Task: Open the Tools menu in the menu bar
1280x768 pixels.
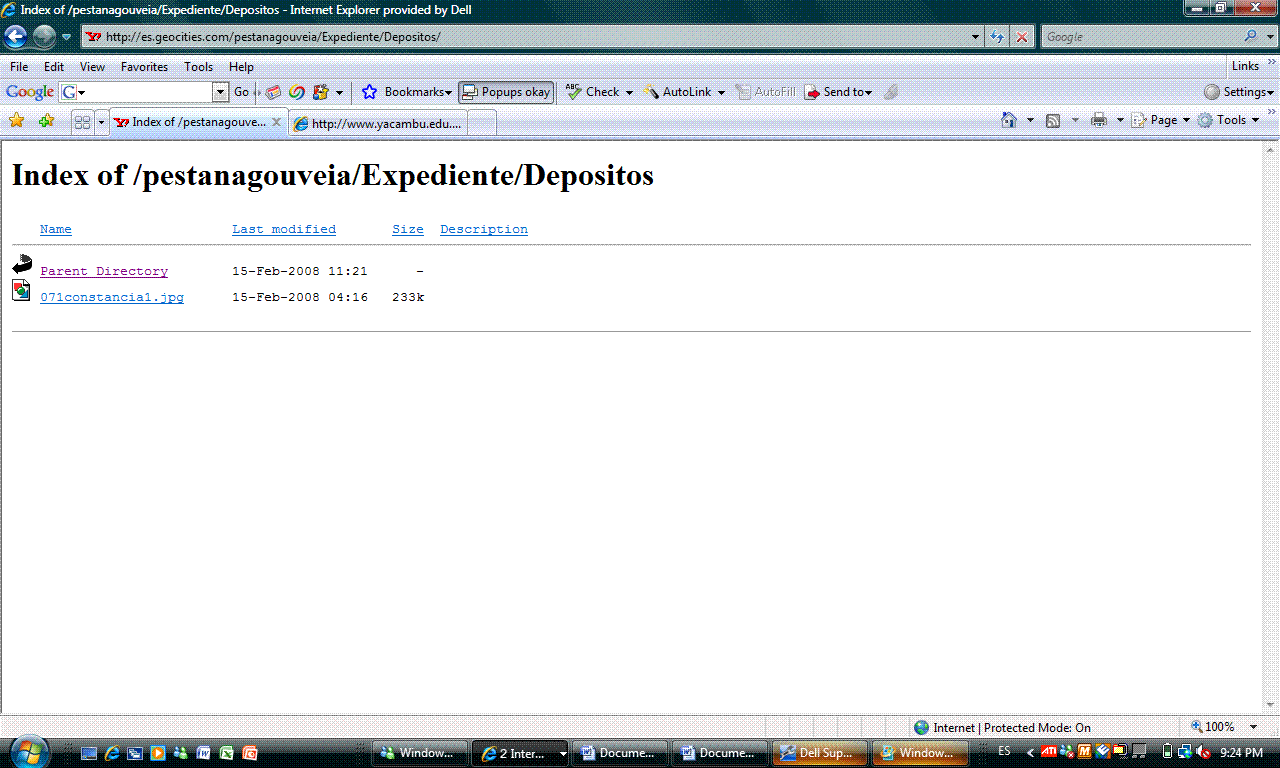Action: pos(199,67)
